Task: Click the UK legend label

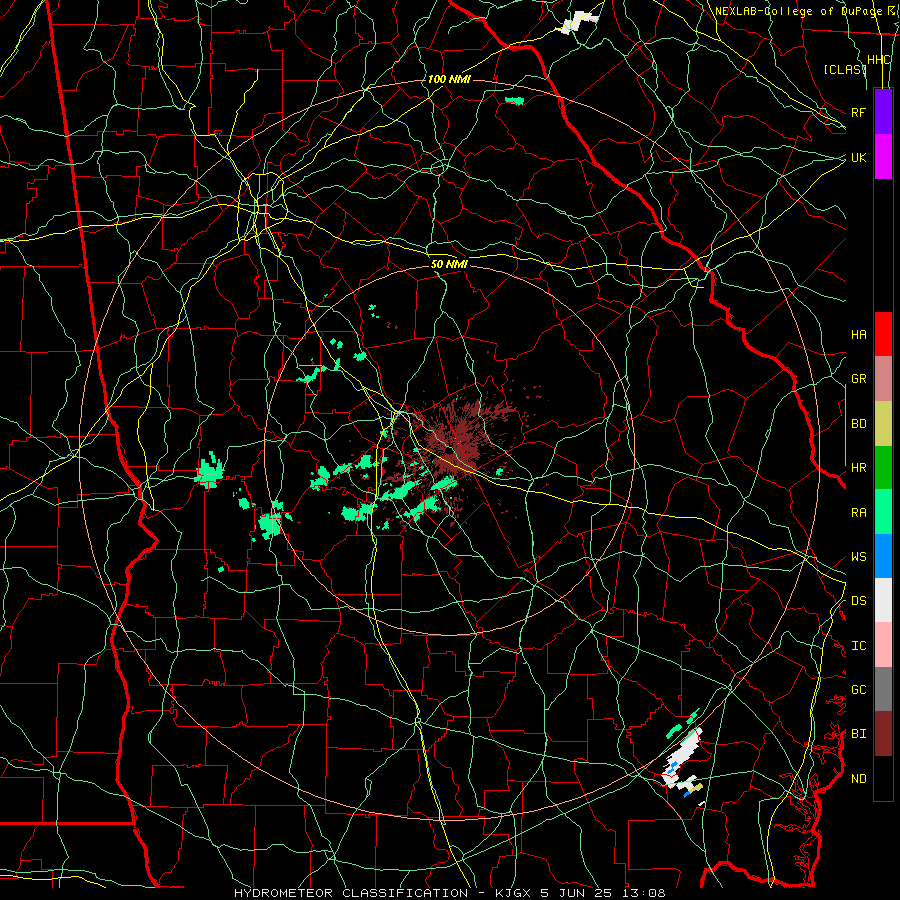Action: click(x=858, y=157)
